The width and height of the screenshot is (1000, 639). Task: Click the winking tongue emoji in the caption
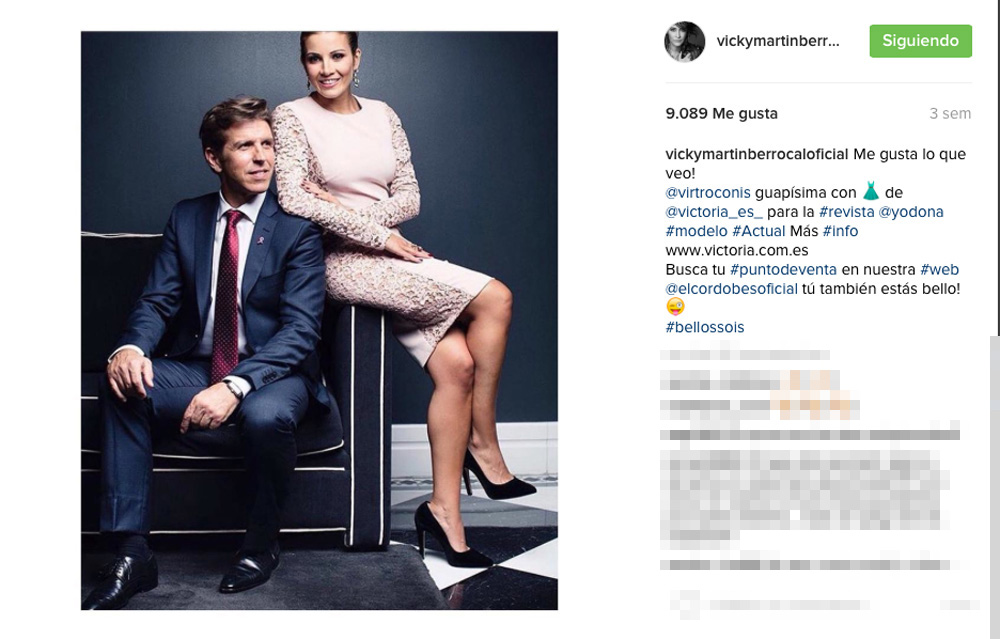[x=675, y=307]
